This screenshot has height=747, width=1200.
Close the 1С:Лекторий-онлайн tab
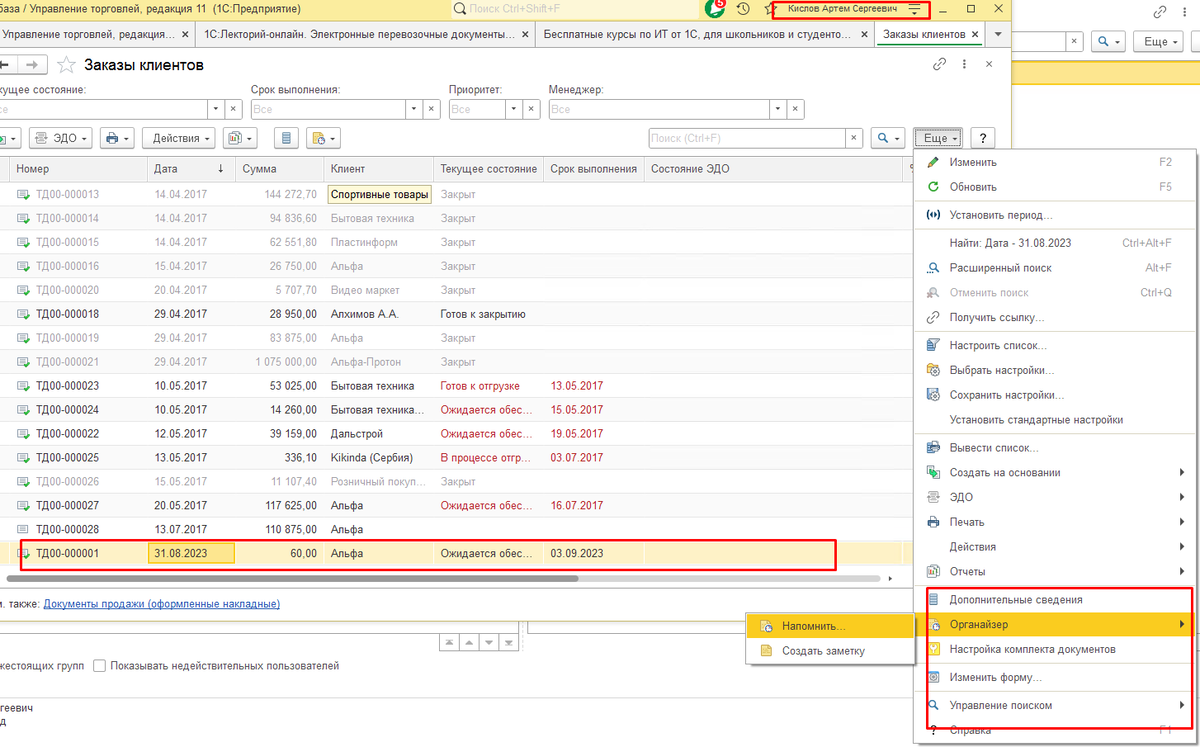click(x=526, y=34)
